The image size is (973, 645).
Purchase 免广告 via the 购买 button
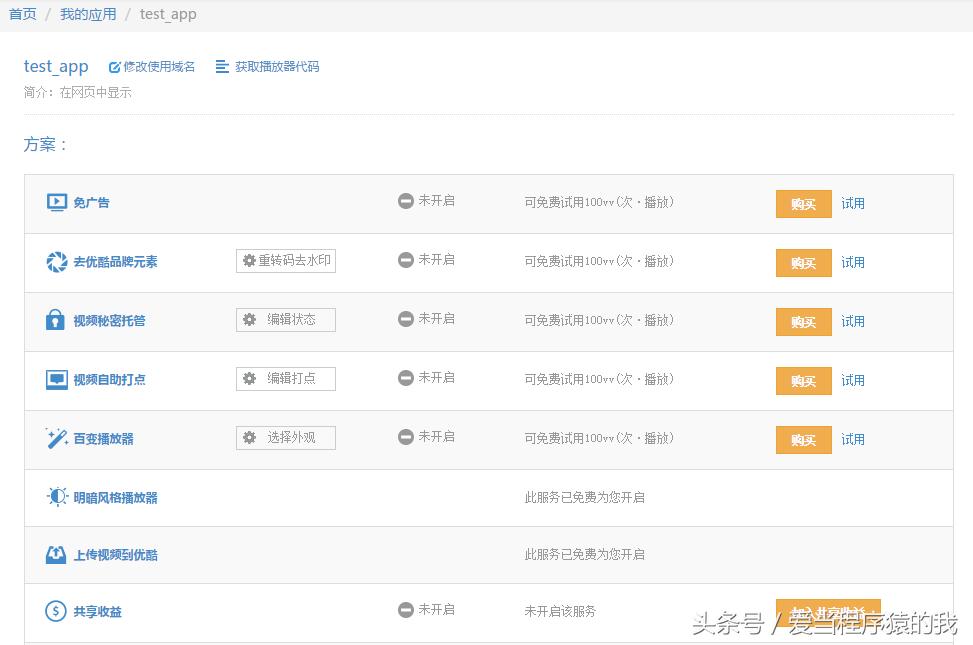pos(804,203)
